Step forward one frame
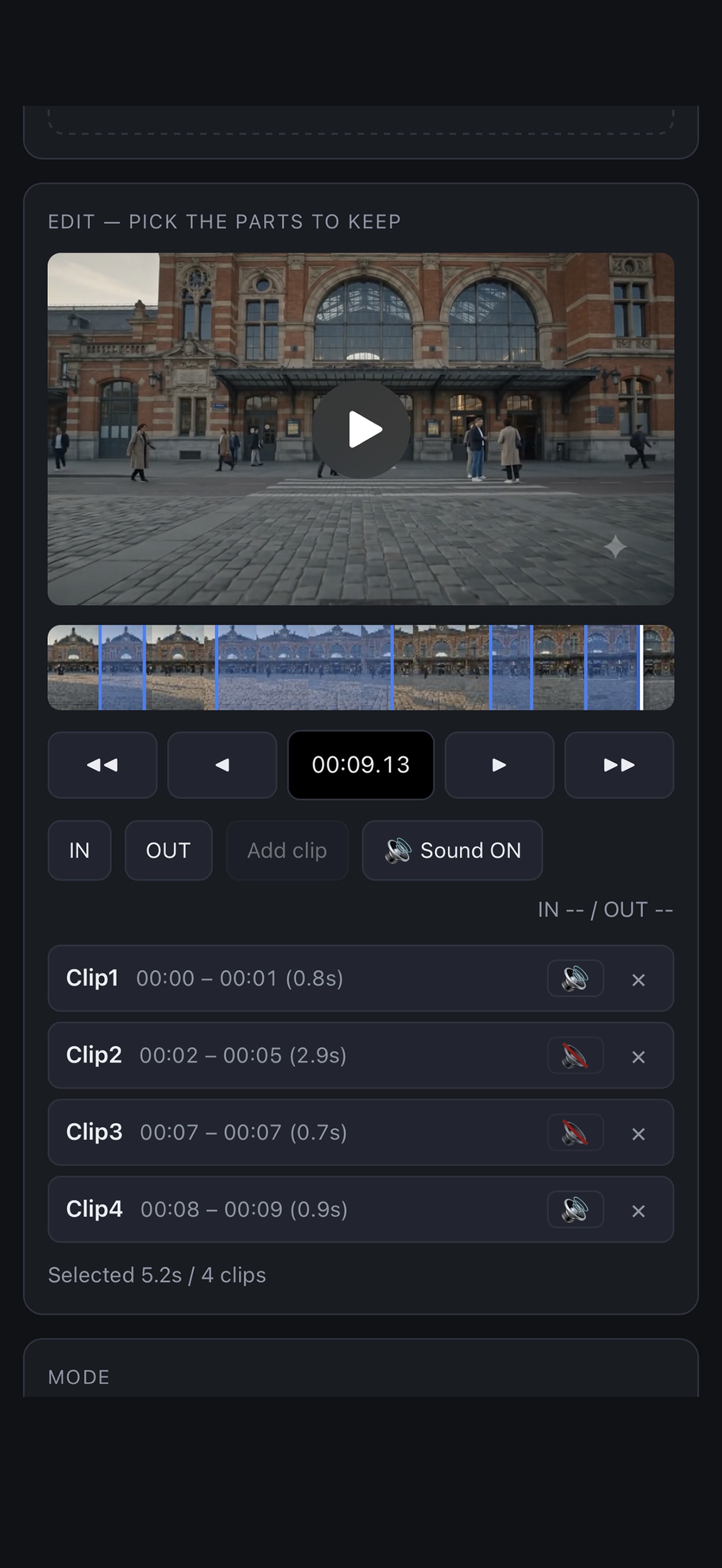This screenshot has height=1568, width=722. (x=499, y=764)
